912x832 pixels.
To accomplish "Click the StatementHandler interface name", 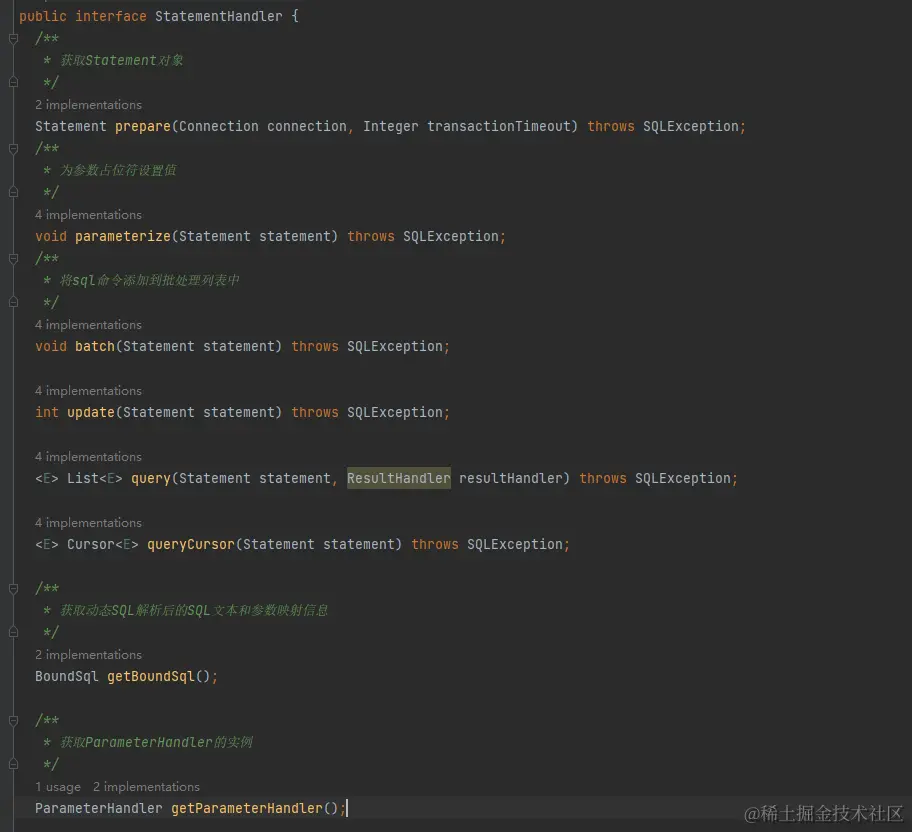I will pos(219,16).
